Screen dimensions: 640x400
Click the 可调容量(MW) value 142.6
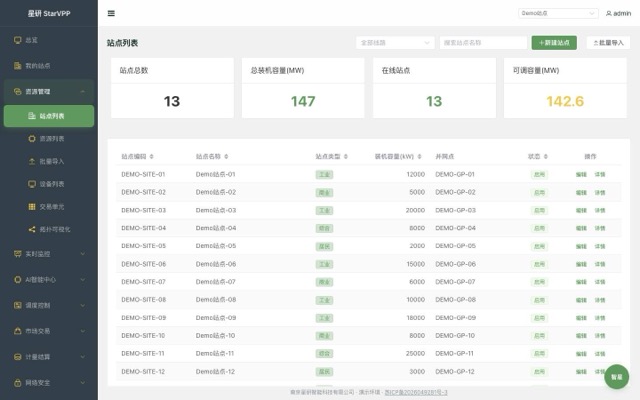pos(565,101)
